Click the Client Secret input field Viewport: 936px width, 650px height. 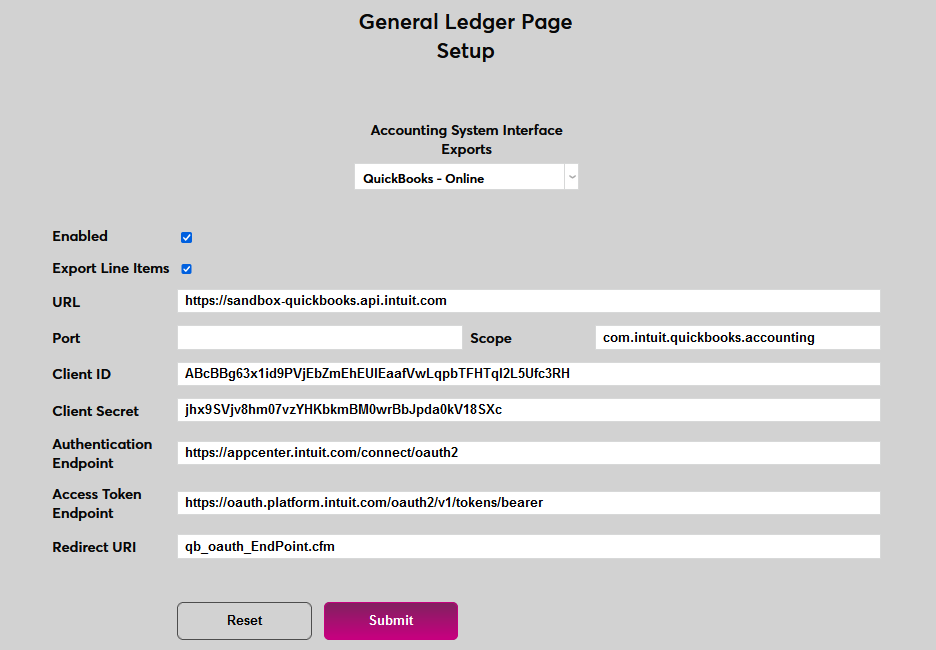529,410
